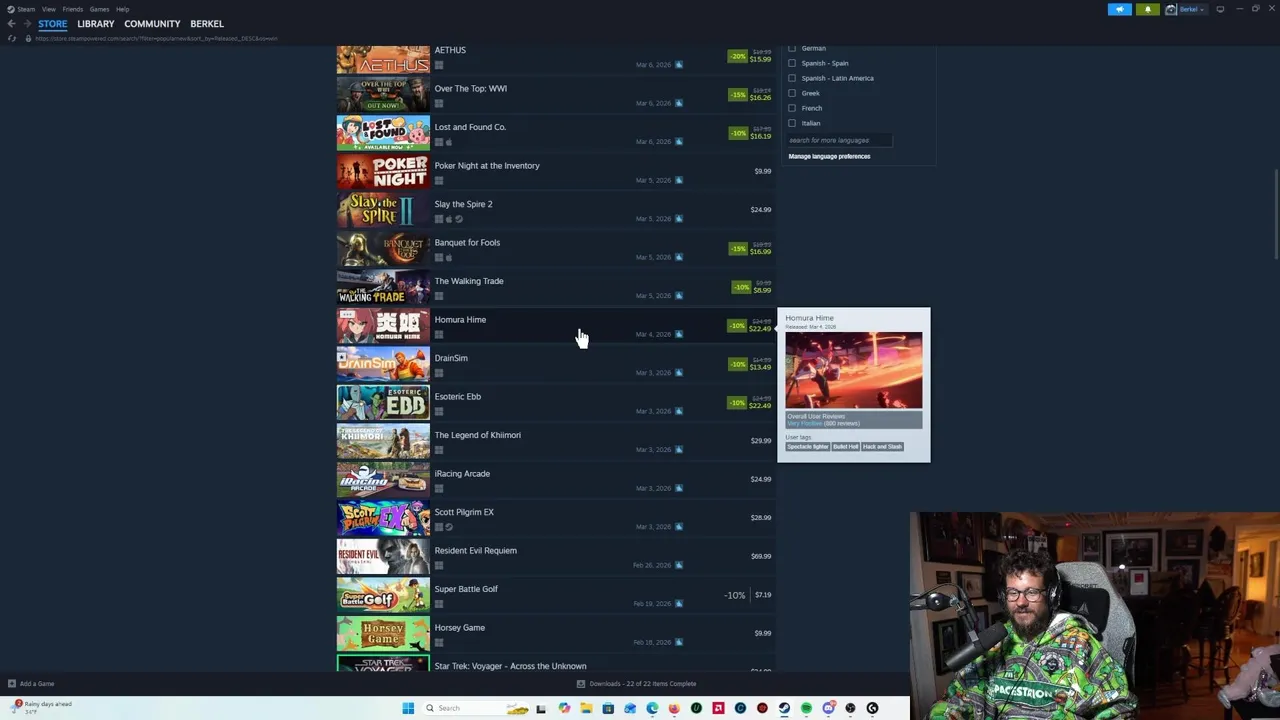Launch Copilot from the taskbar
The image size is (1280, 720).
tap(564, 708)
